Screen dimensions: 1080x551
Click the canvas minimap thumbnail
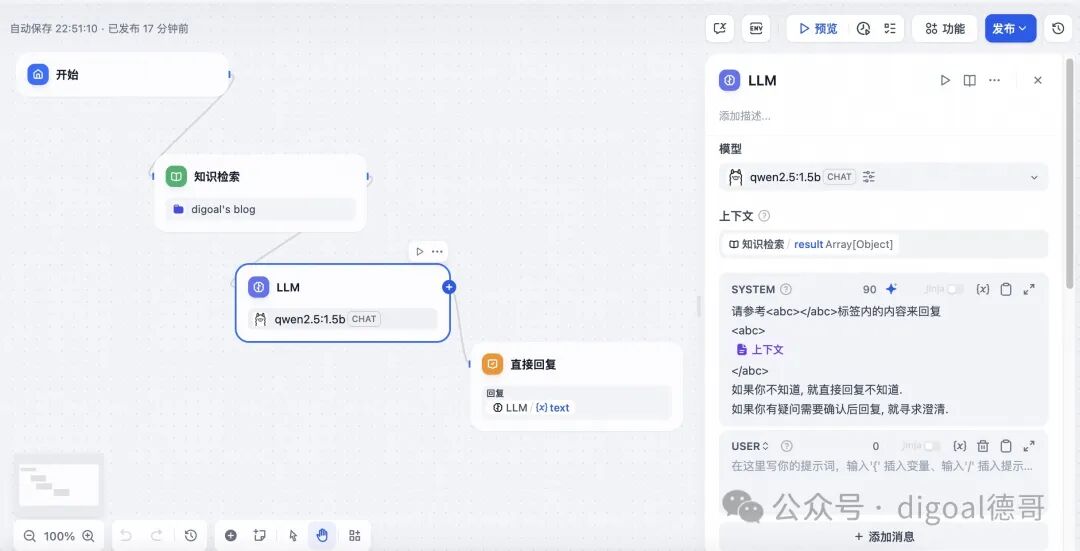click(59, 484)
